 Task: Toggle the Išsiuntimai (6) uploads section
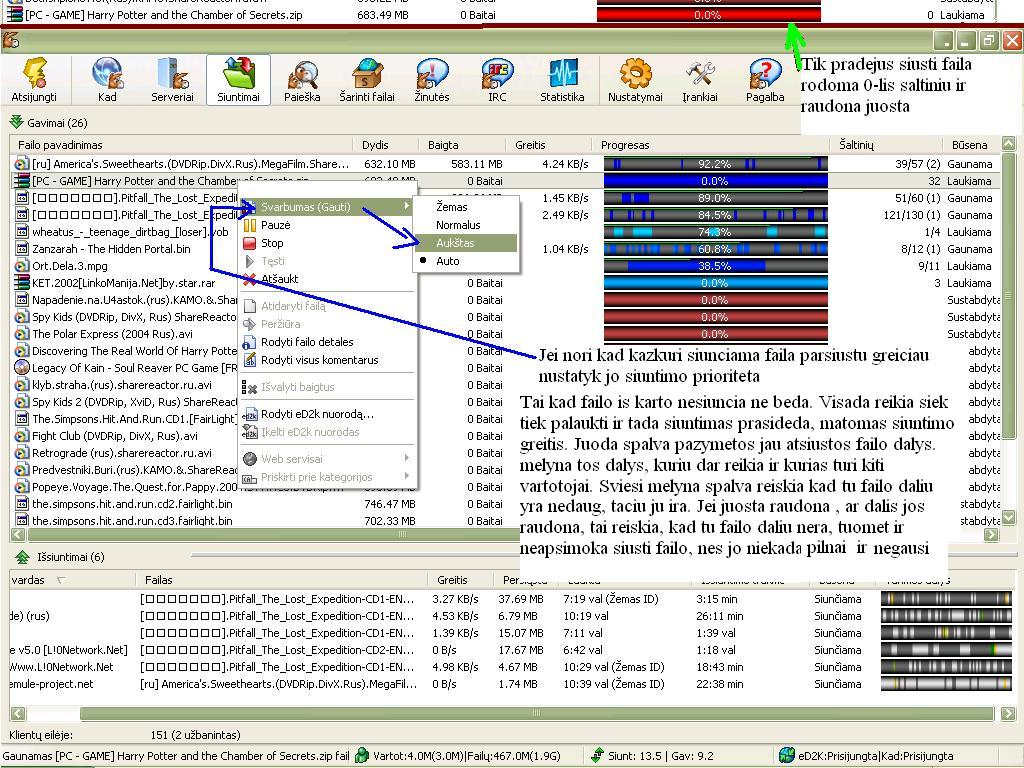[x=21, y=557]
